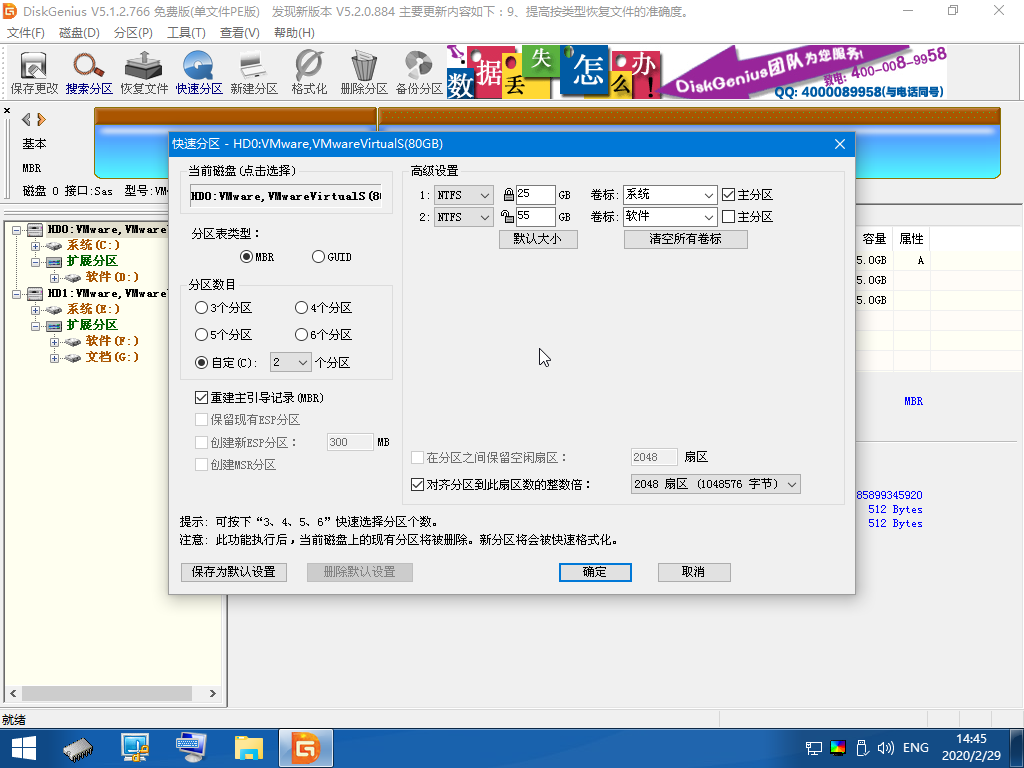The height and width of the screenshot is (768, 1024).
Task: Click the 清空所有卷标 button
Action: click(686, 239)
